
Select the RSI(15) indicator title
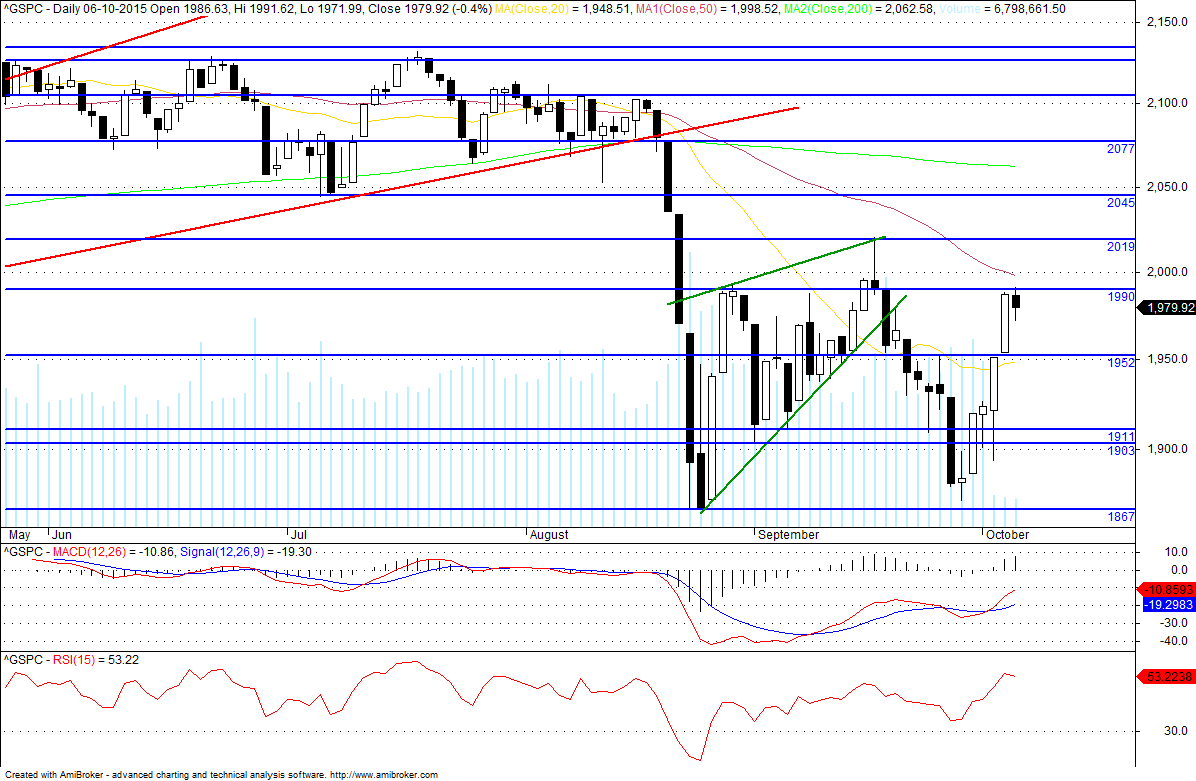click(x=74, y=660)
